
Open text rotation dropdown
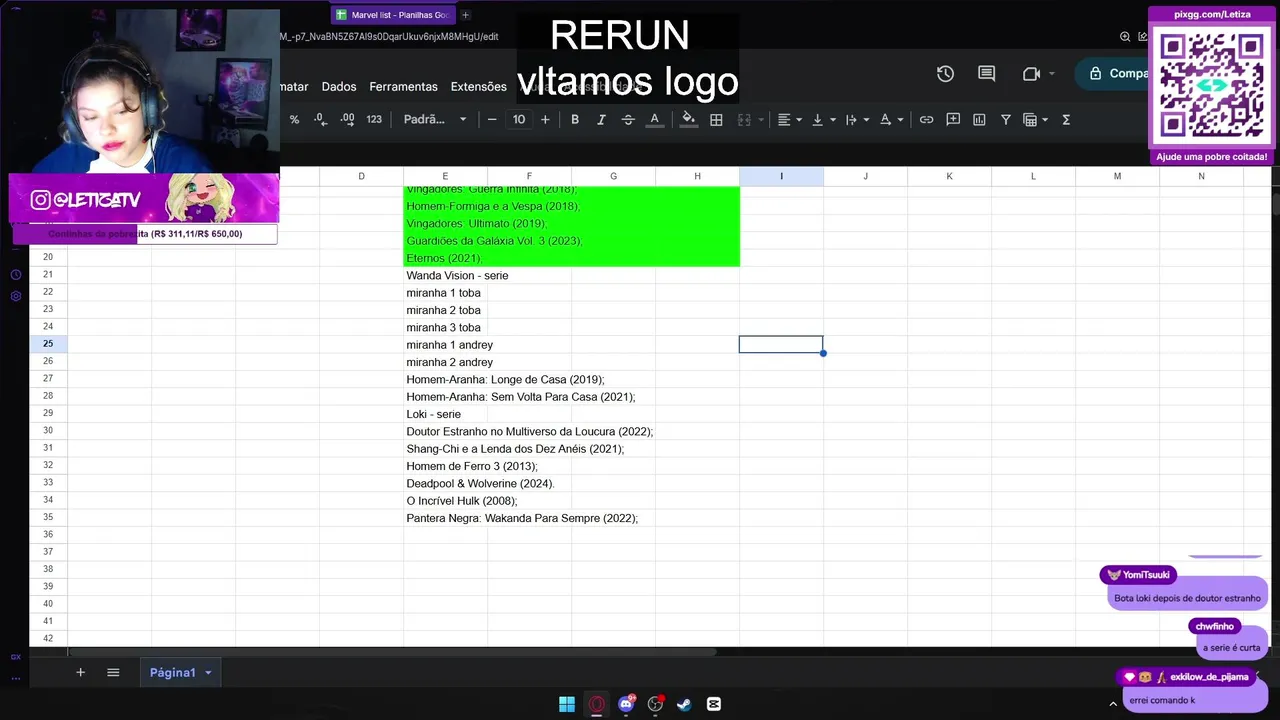(890, 119)
